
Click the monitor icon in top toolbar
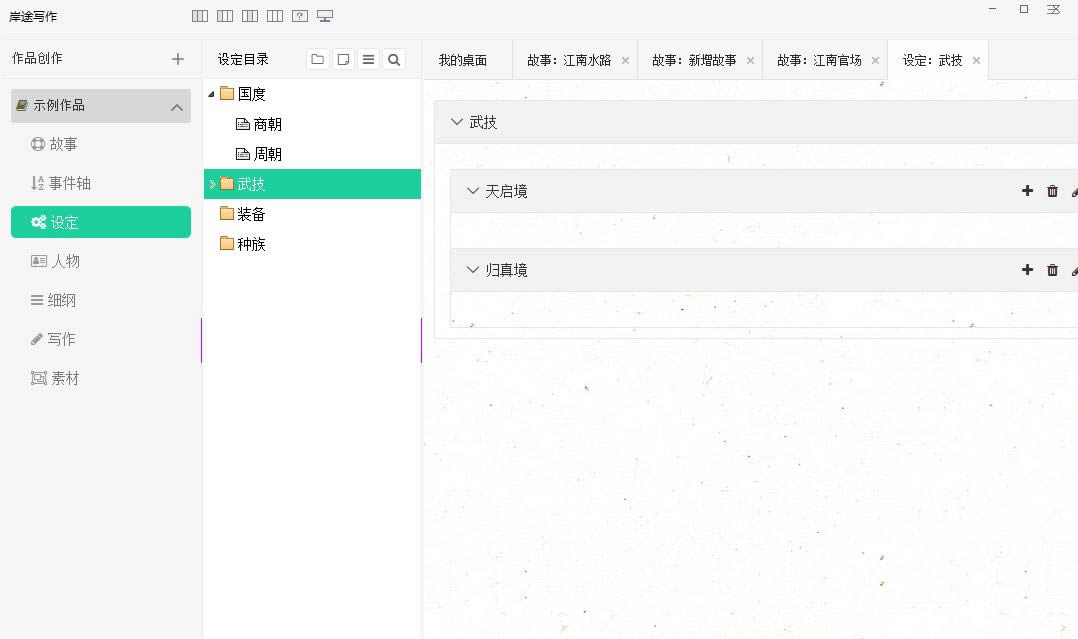click(324, 16)
